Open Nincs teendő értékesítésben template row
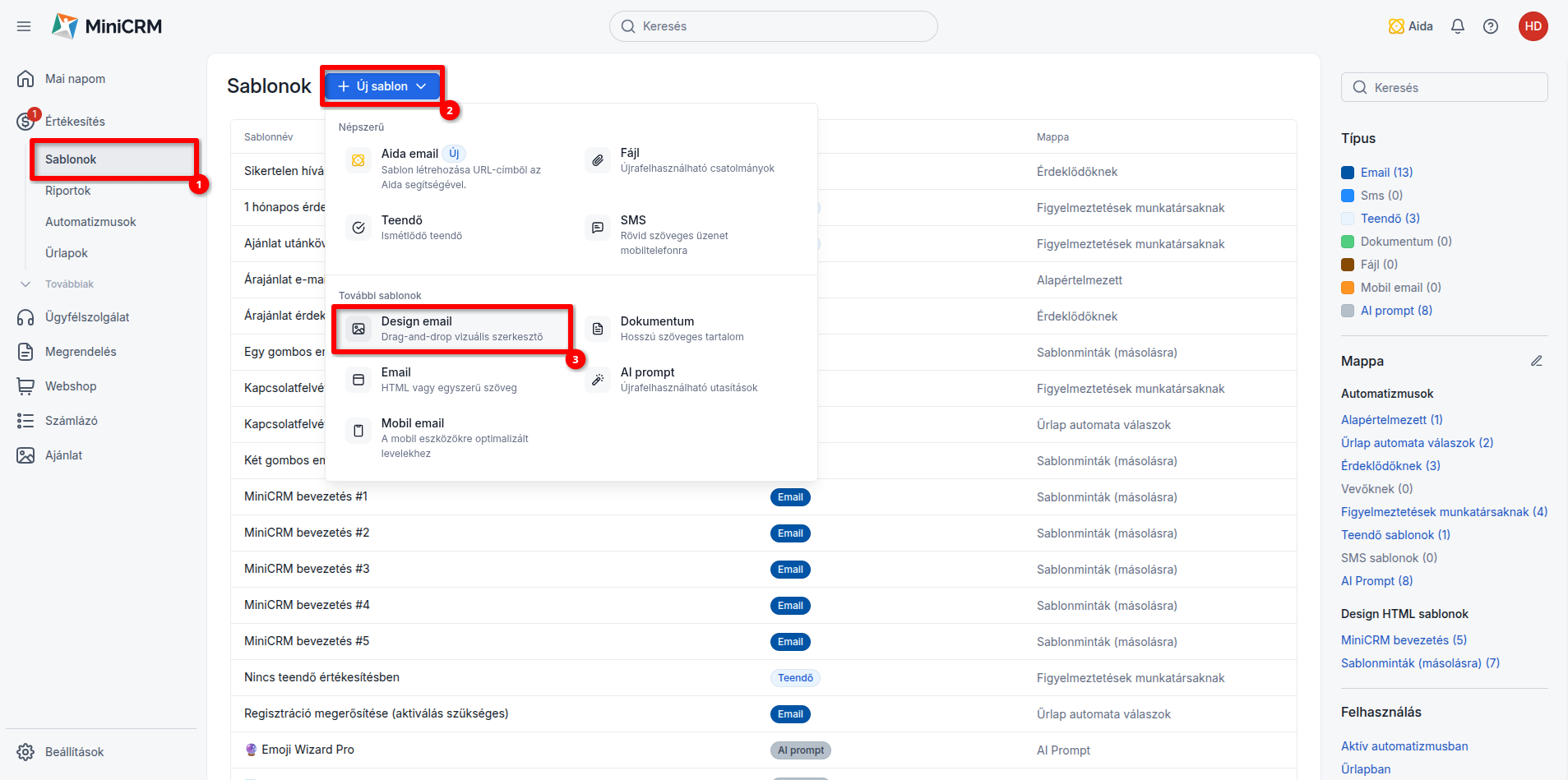 764,677
